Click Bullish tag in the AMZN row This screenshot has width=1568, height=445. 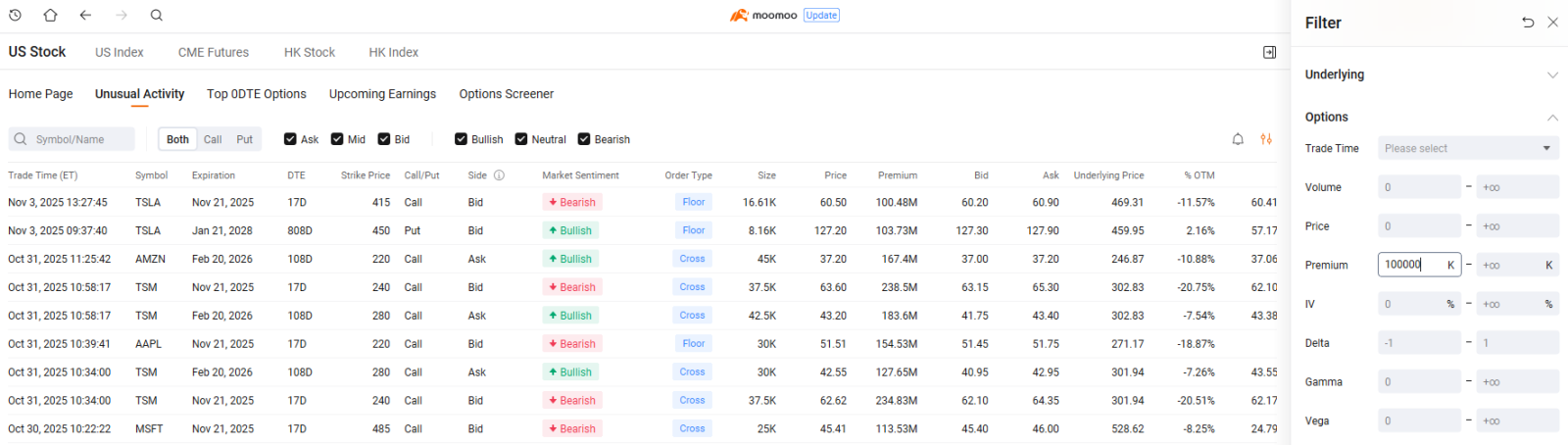click(x=570, y=259)
